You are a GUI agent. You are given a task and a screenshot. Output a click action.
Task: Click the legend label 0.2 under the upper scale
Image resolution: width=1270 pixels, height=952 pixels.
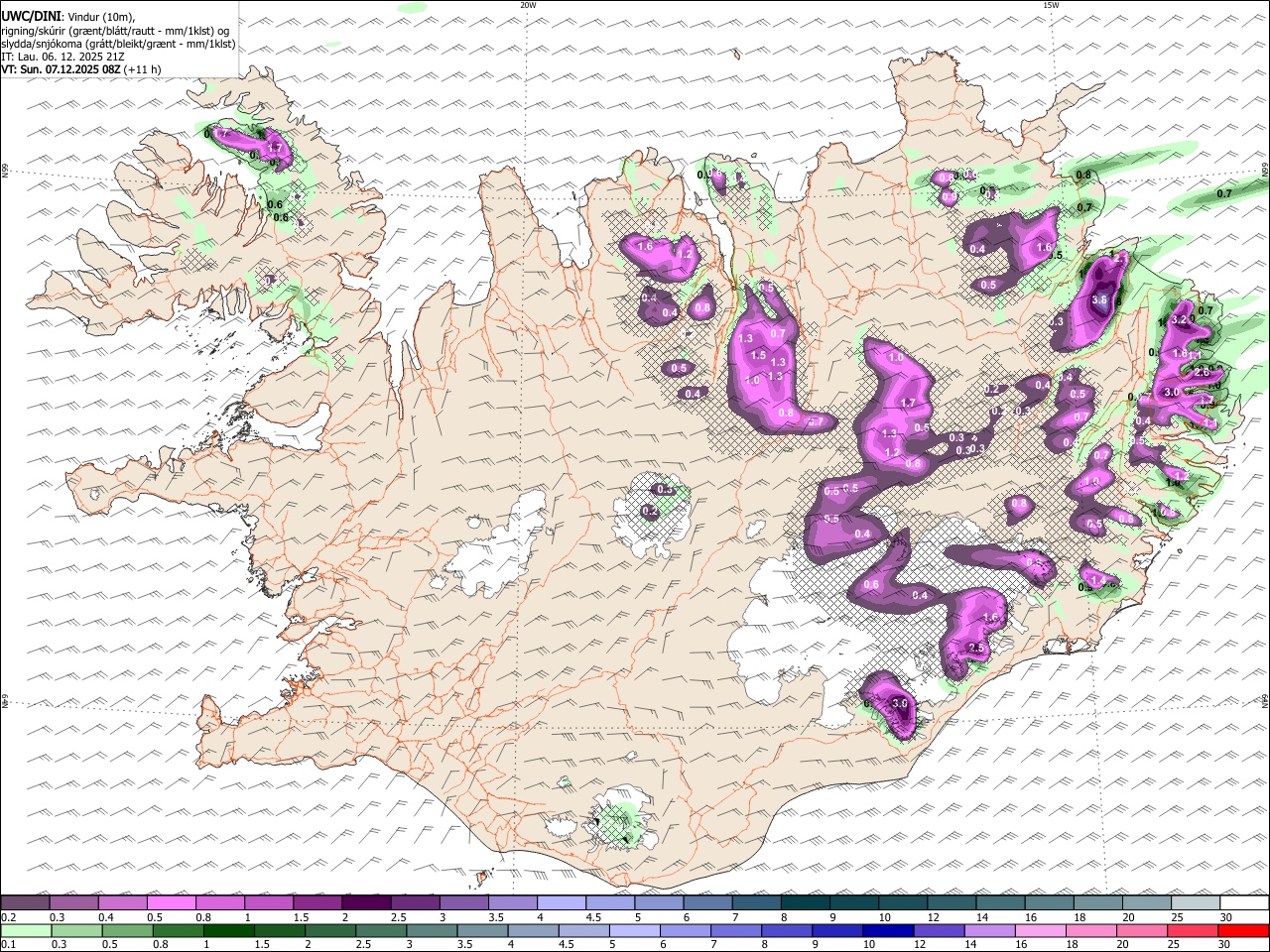click(9, 917)
